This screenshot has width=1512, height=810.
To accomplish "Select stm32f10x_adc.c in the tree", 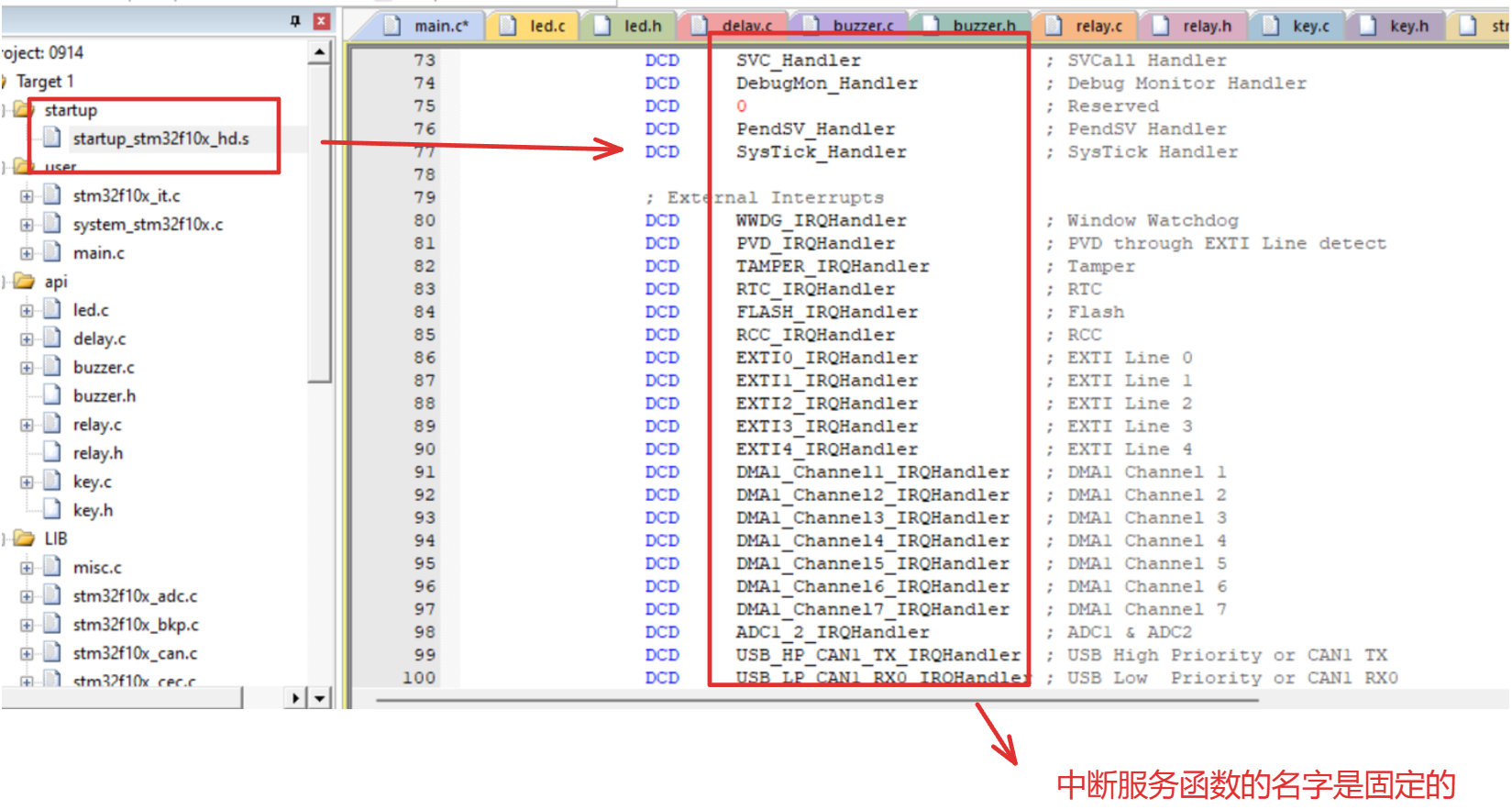I will point(135,596).
